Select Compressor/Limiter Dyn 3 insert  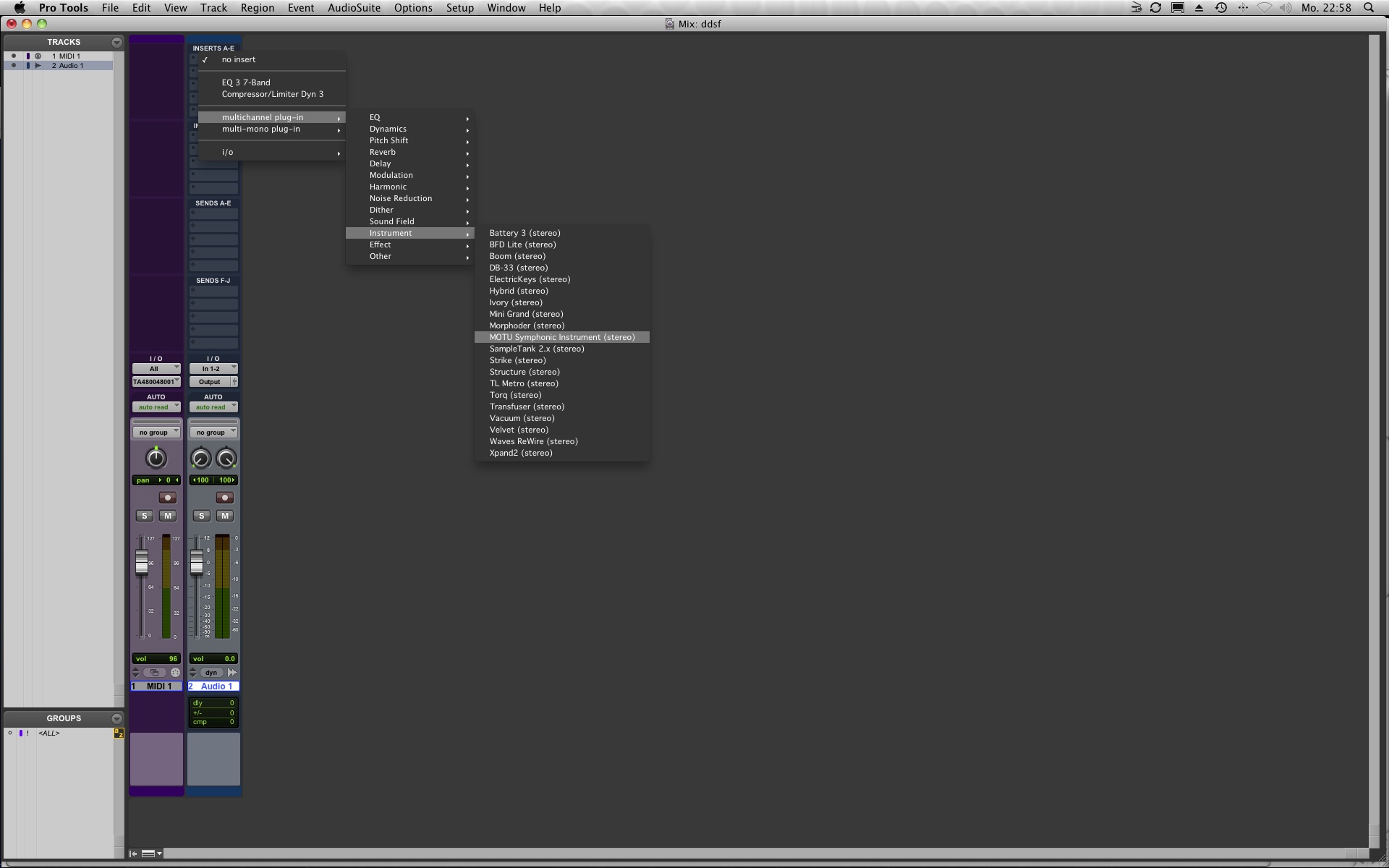[272, 94]
